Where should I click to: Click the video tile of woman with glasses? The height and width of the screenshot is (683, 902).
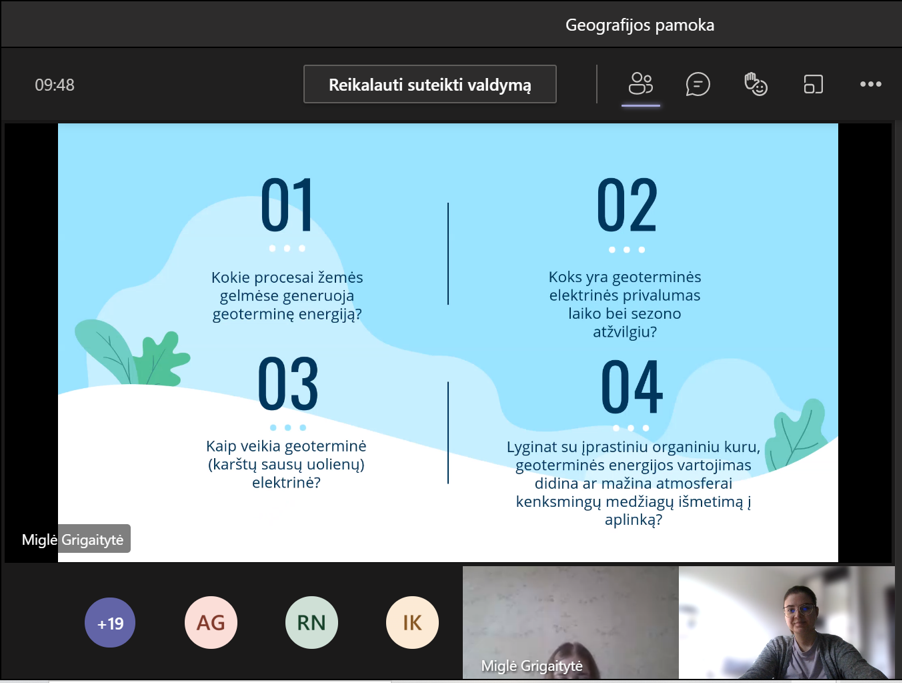click(x=787, y=622)
